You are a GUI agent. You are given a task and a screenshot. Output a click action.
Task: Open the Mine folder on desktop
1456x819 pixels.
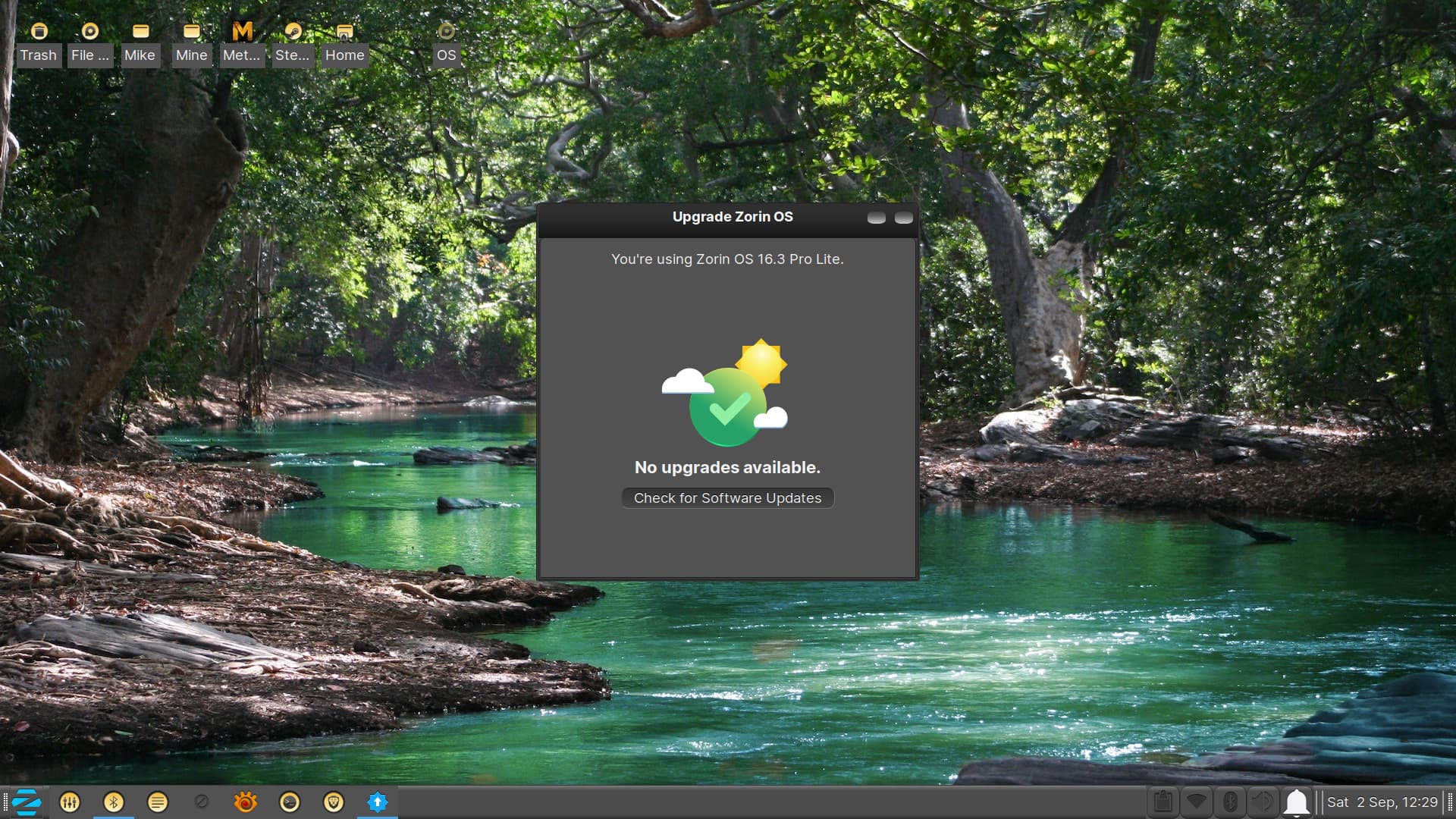(192, 43)
